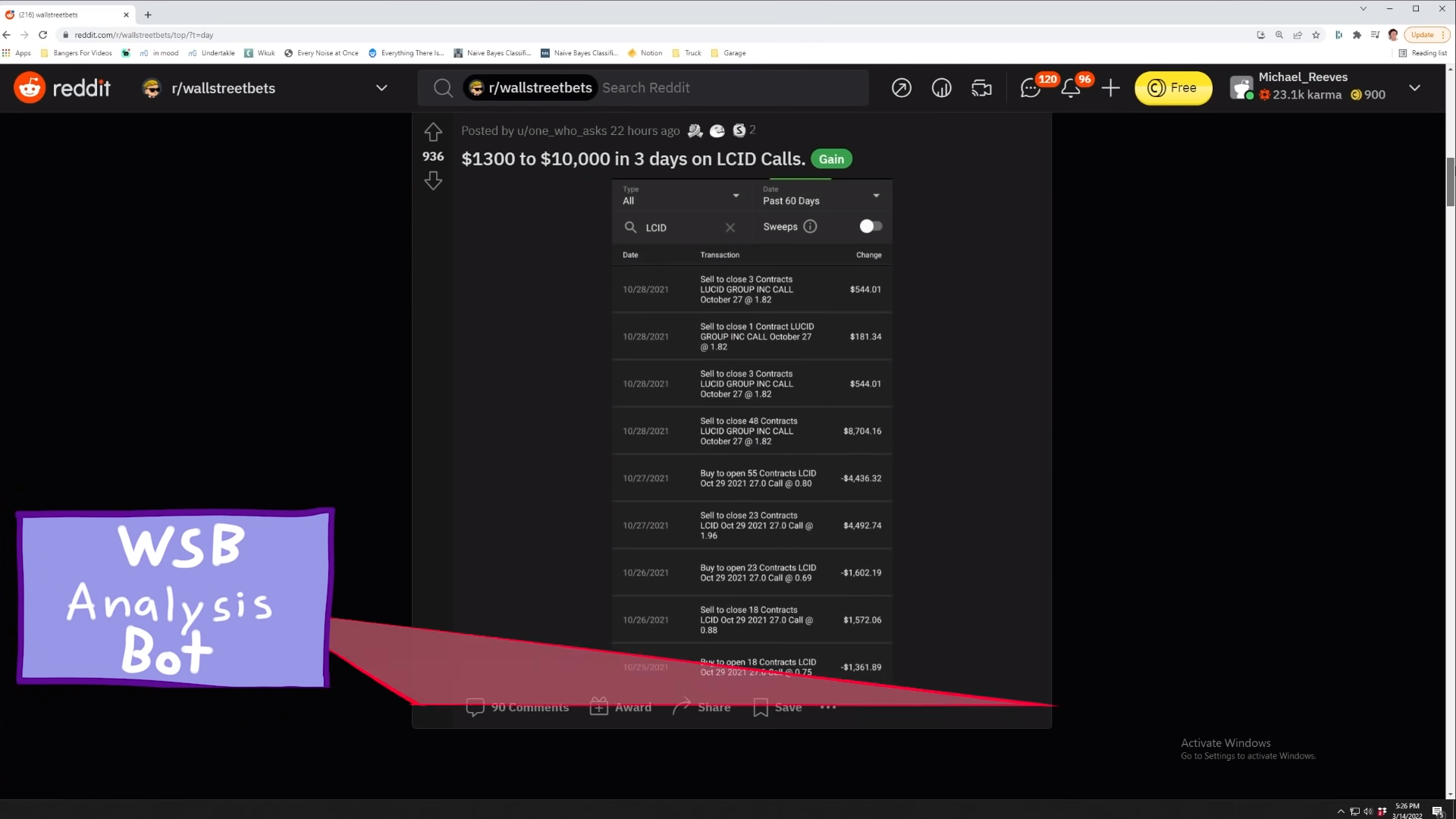Viewport: 1456px width, 819px height.
Task: Click the install app icon in address bar
Action: click(1261, 35)
